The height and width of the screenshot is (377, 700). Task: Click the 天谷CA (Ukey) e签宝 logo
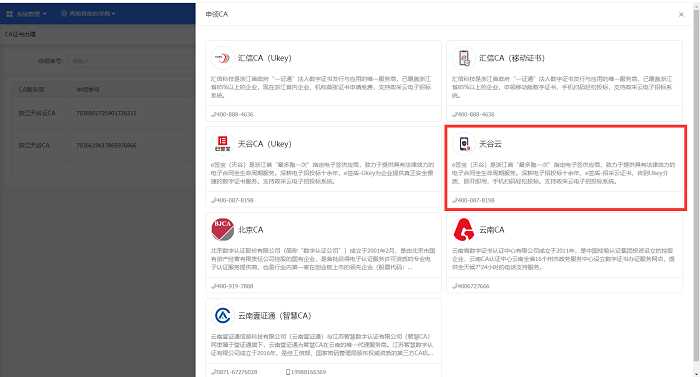click(222, 144)
